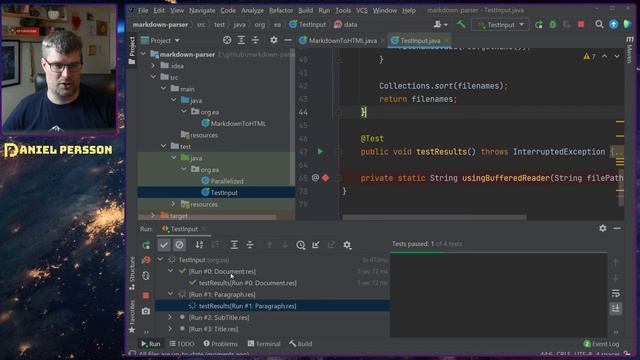Sort test results alphabetically

pyautogui.click(x=199, y=245)
